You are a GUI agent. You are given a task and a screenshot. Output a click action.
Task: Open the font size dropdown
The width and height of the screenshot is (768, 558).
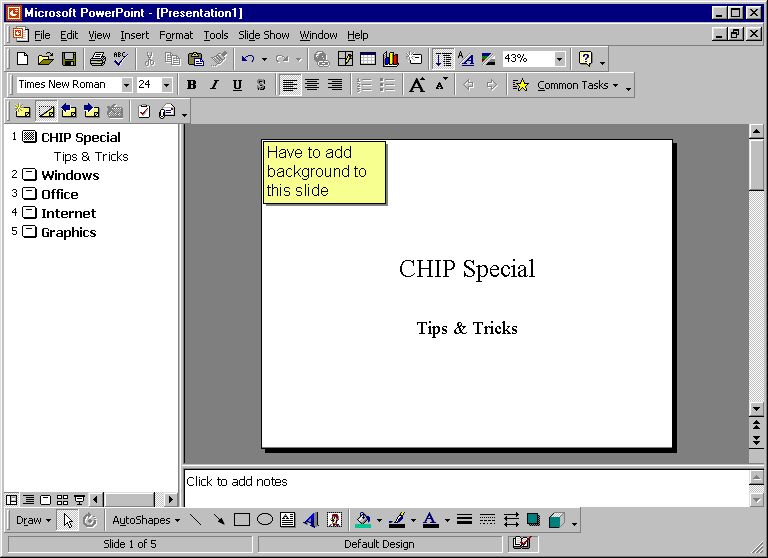click(x=167, y=85)
